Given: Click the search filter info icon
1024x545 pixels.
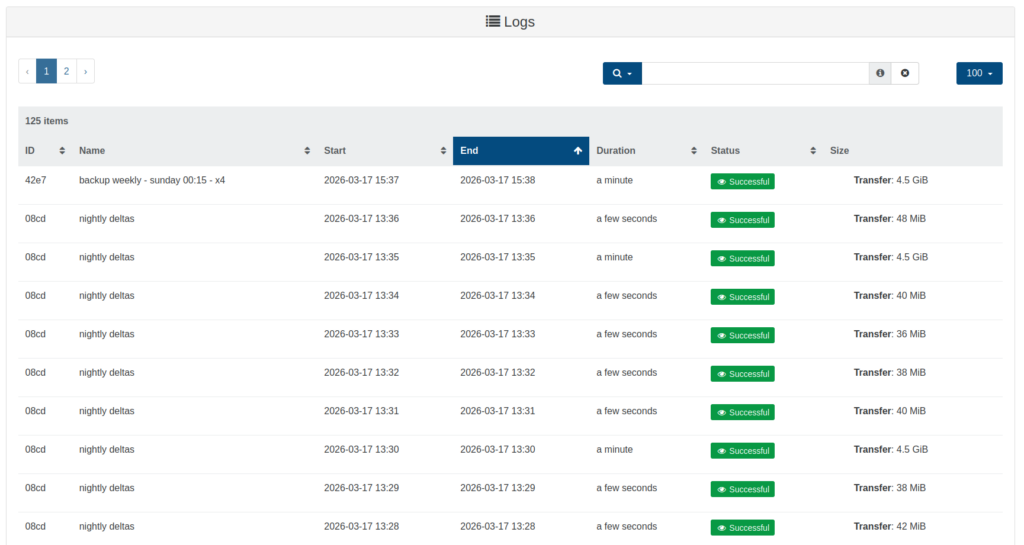Looking at the screenshot, I should point(880,73).
